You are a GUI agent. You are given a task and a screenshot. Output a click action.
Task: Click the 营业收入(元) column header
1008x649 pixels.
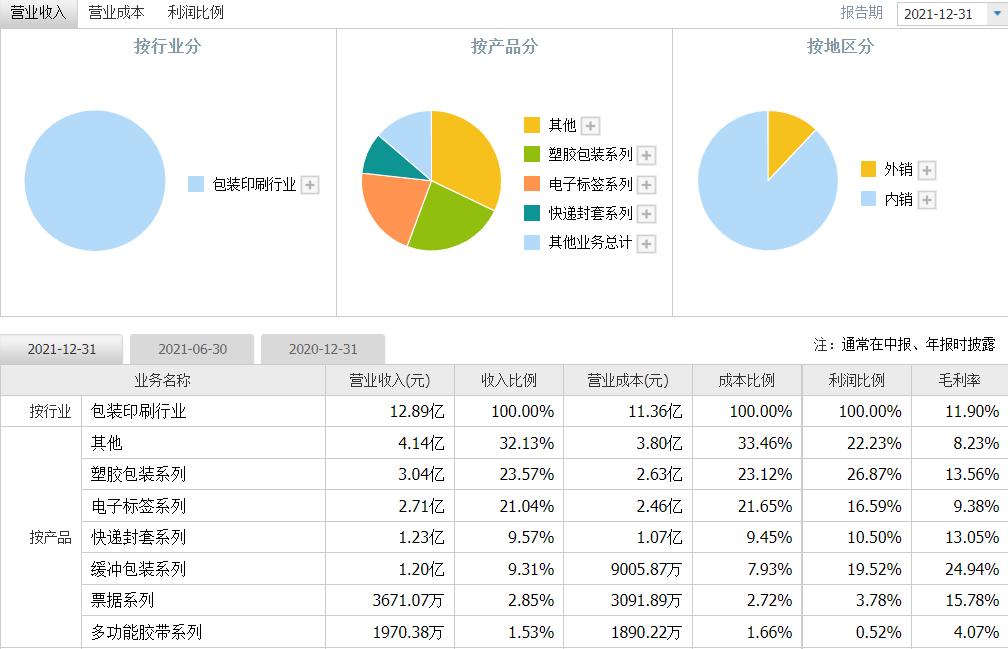[389, 380]
